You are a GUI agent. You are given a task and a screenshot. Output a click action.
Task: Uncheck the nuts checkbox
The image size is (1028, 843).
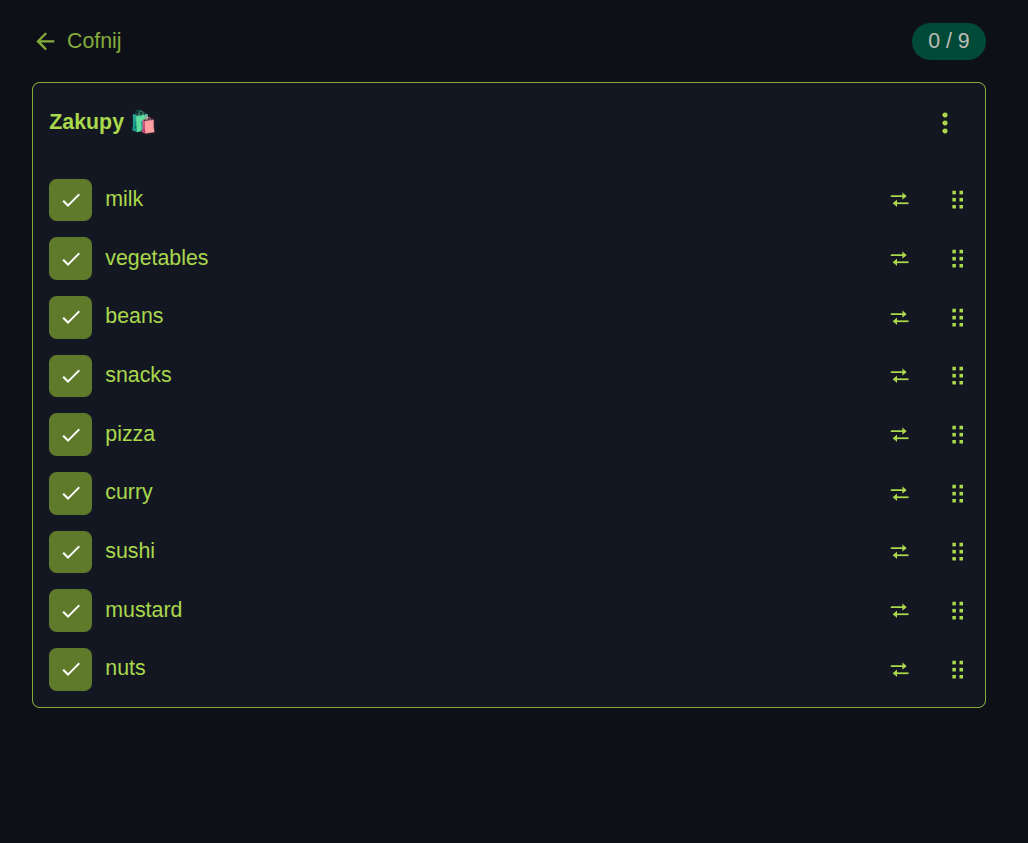click(x=70, y=669)
